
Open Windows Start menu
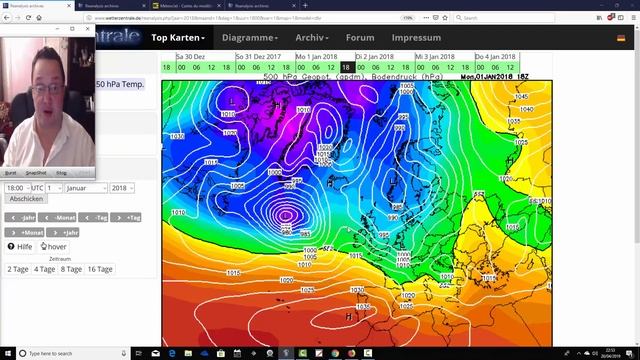coord(8,353)
